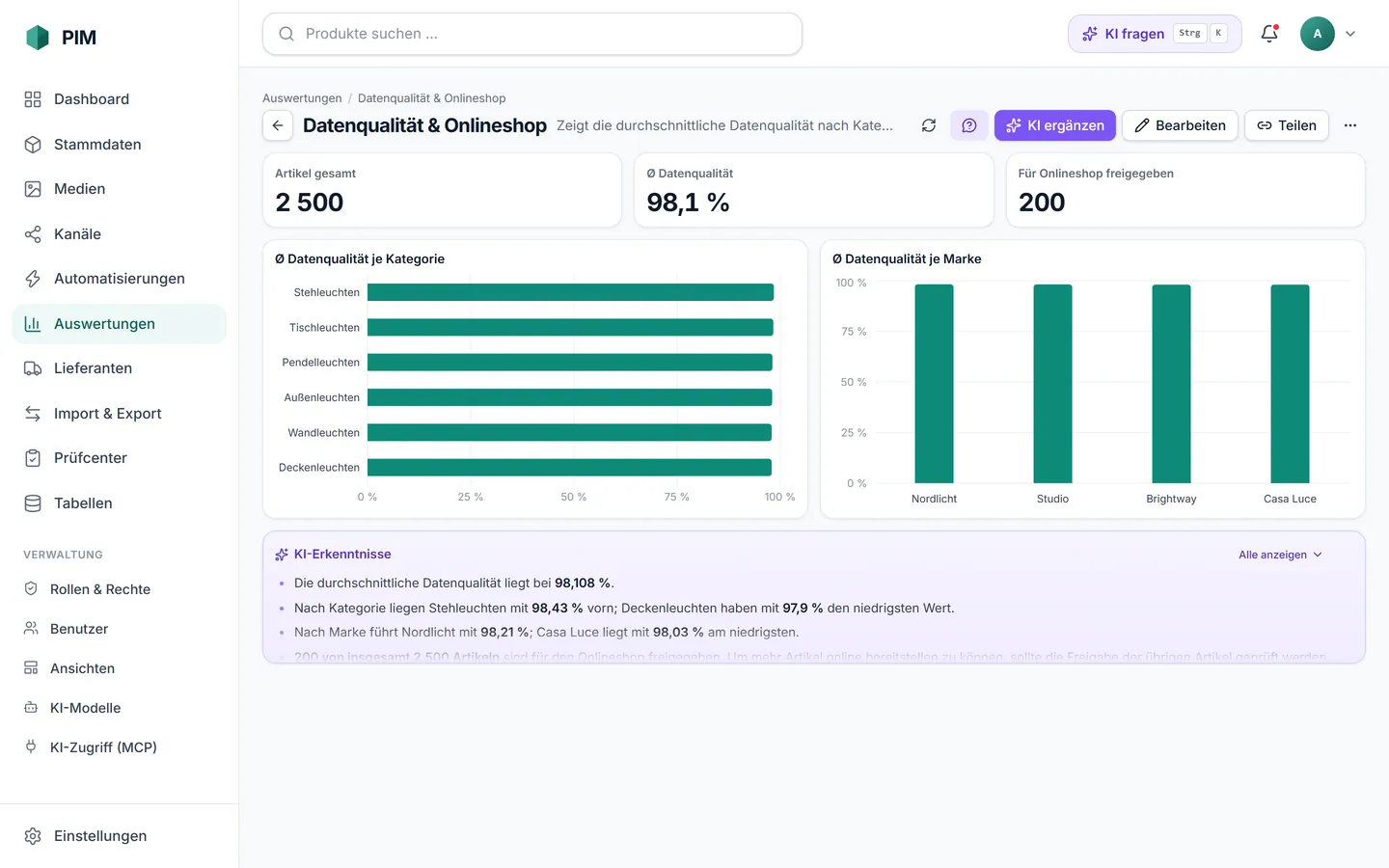Click the Ø Datenqualität 98,1 % card
Screen dimensions: 1389x868
[x=814, y=190]
